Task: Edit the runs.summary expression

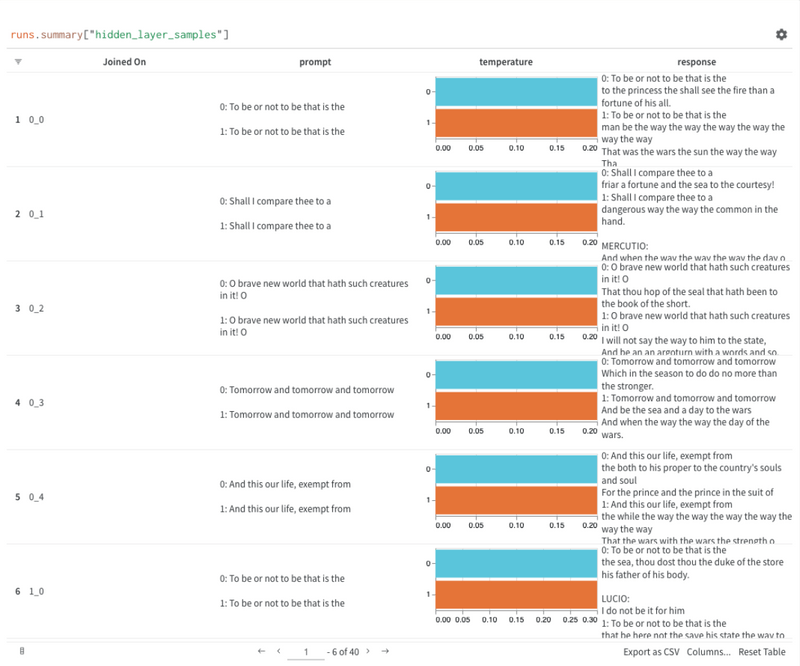Action: pos(119,35)
